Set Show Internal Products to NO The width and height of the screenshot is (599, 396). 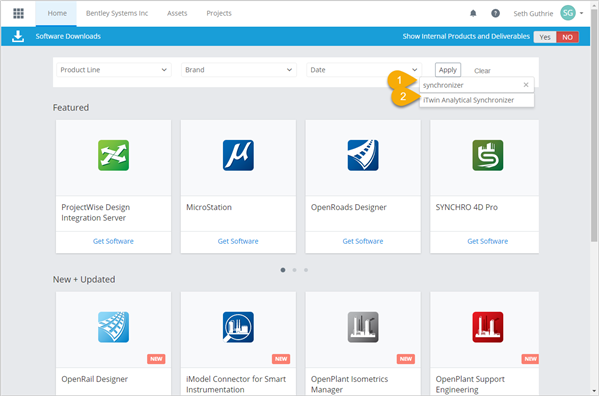coord(567,37)
